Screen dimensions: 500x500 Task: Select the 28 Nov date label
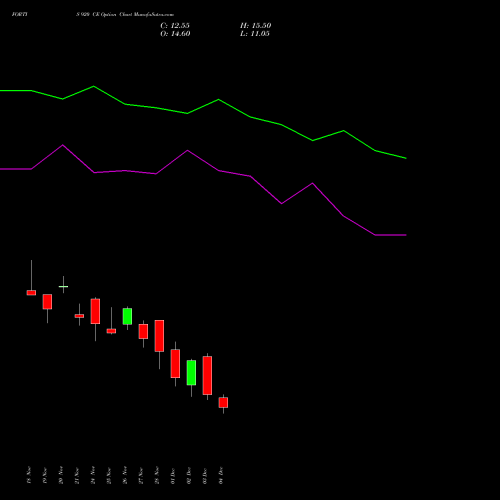coord(157,475)
